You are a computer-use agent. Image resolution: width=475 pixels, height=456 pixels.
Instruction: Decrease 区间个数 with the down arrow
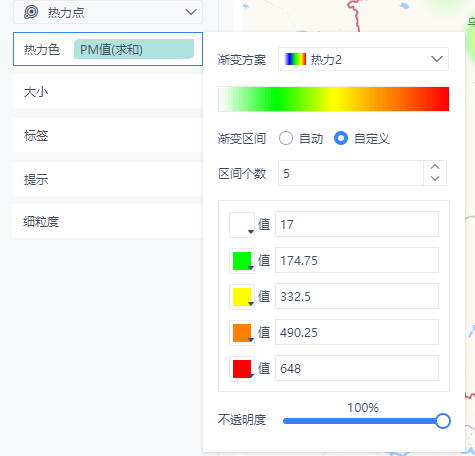point(435,179)
